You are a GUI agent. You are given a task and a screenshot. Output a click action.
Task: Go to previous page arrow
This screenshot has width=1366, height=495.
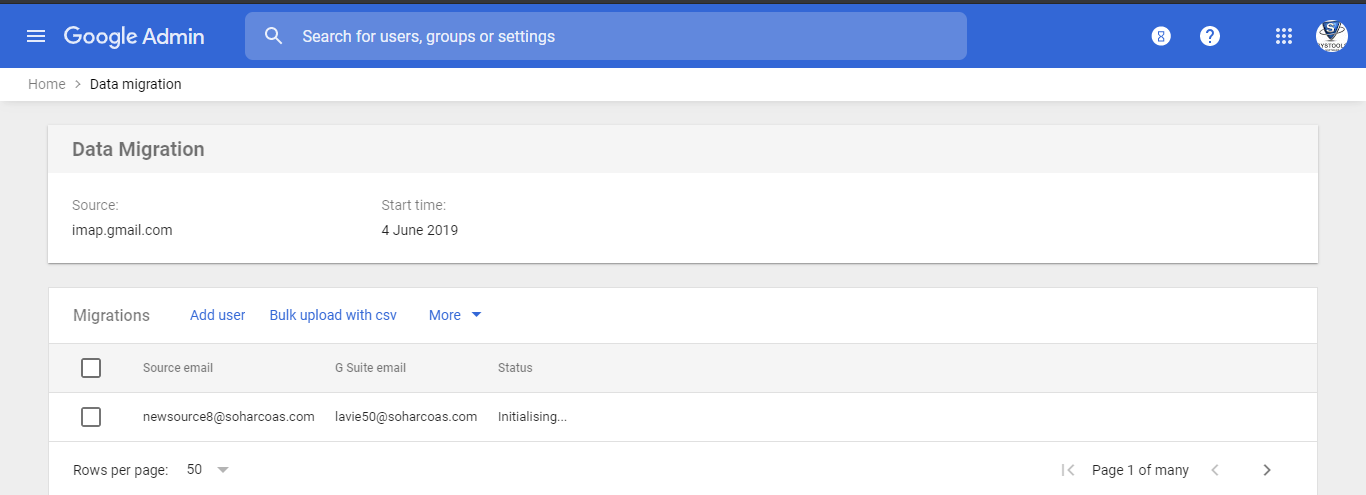pyautogui.click(x=1215, y=470)
